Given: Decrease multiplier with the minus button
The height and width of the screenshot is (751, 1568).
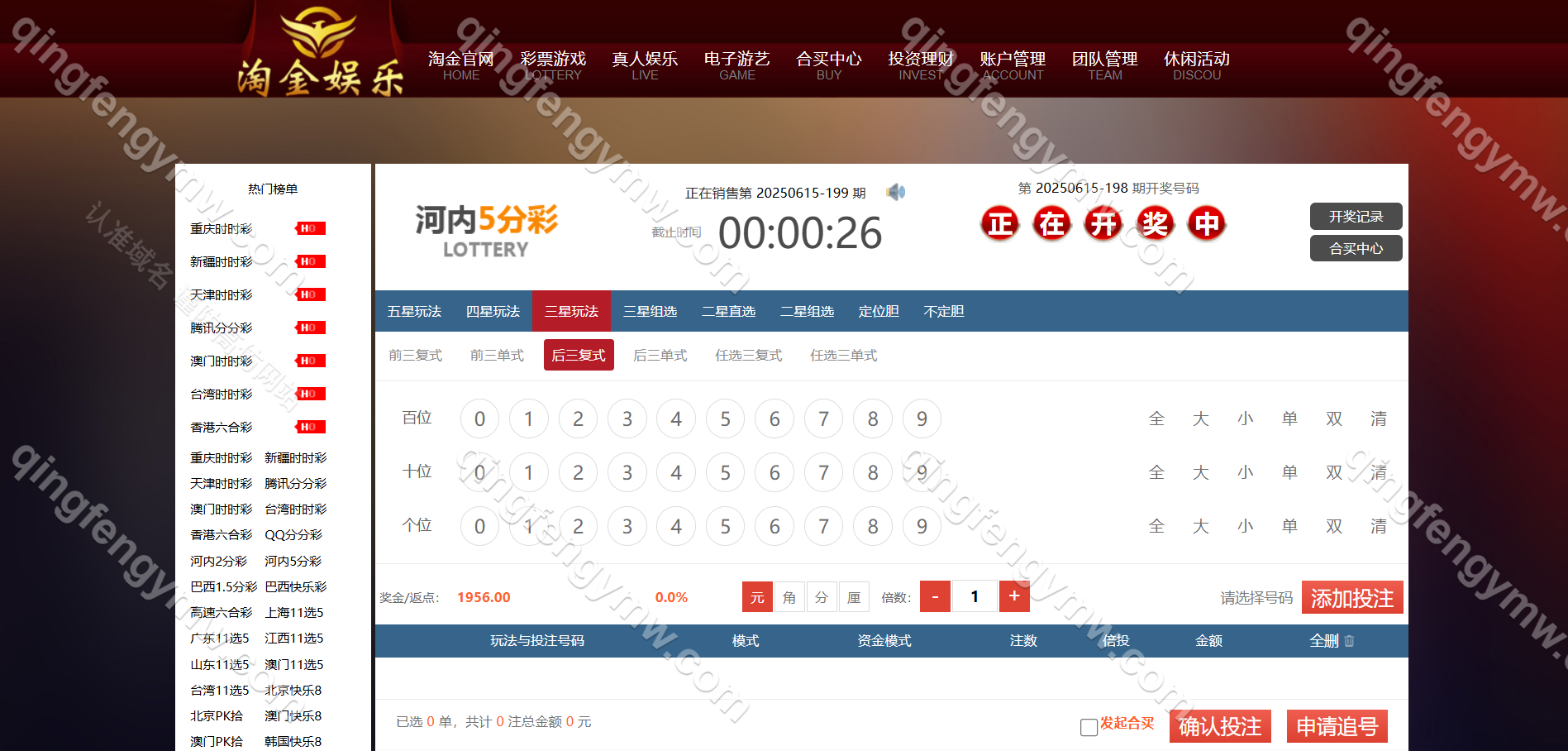Looking at the screenshot, I should click(x=935, y=596).
